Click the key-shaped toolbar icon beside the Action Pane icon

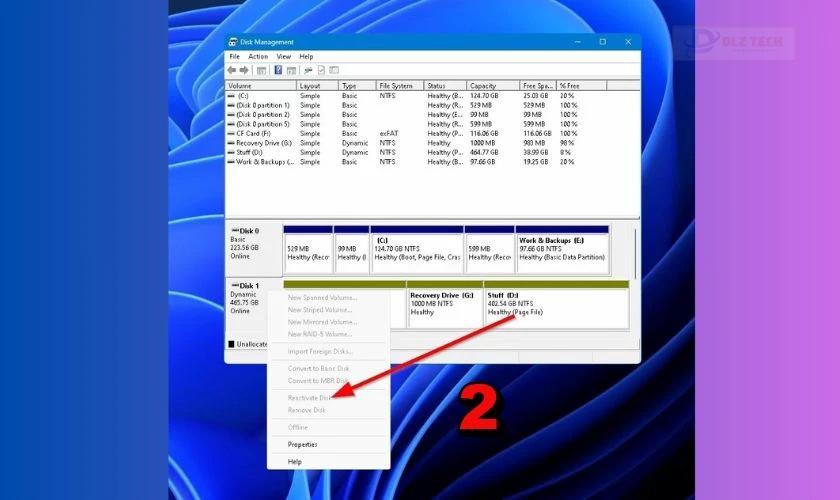pyautogui.click(x=308, y=70)
